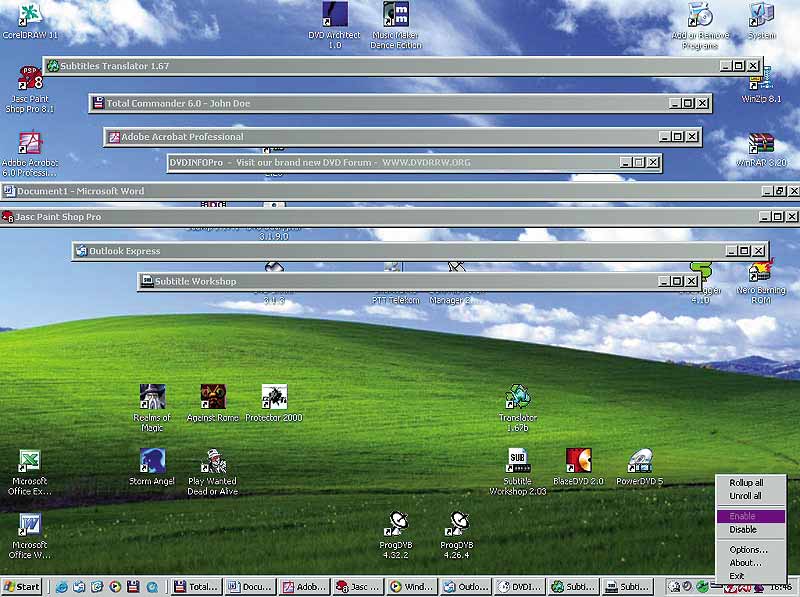Click the ProgDVB 4.32.2 desktop icon
Image resolution: width=800 pixels, height=597 pixels.
pyautogui.click(x=396, y=536)
